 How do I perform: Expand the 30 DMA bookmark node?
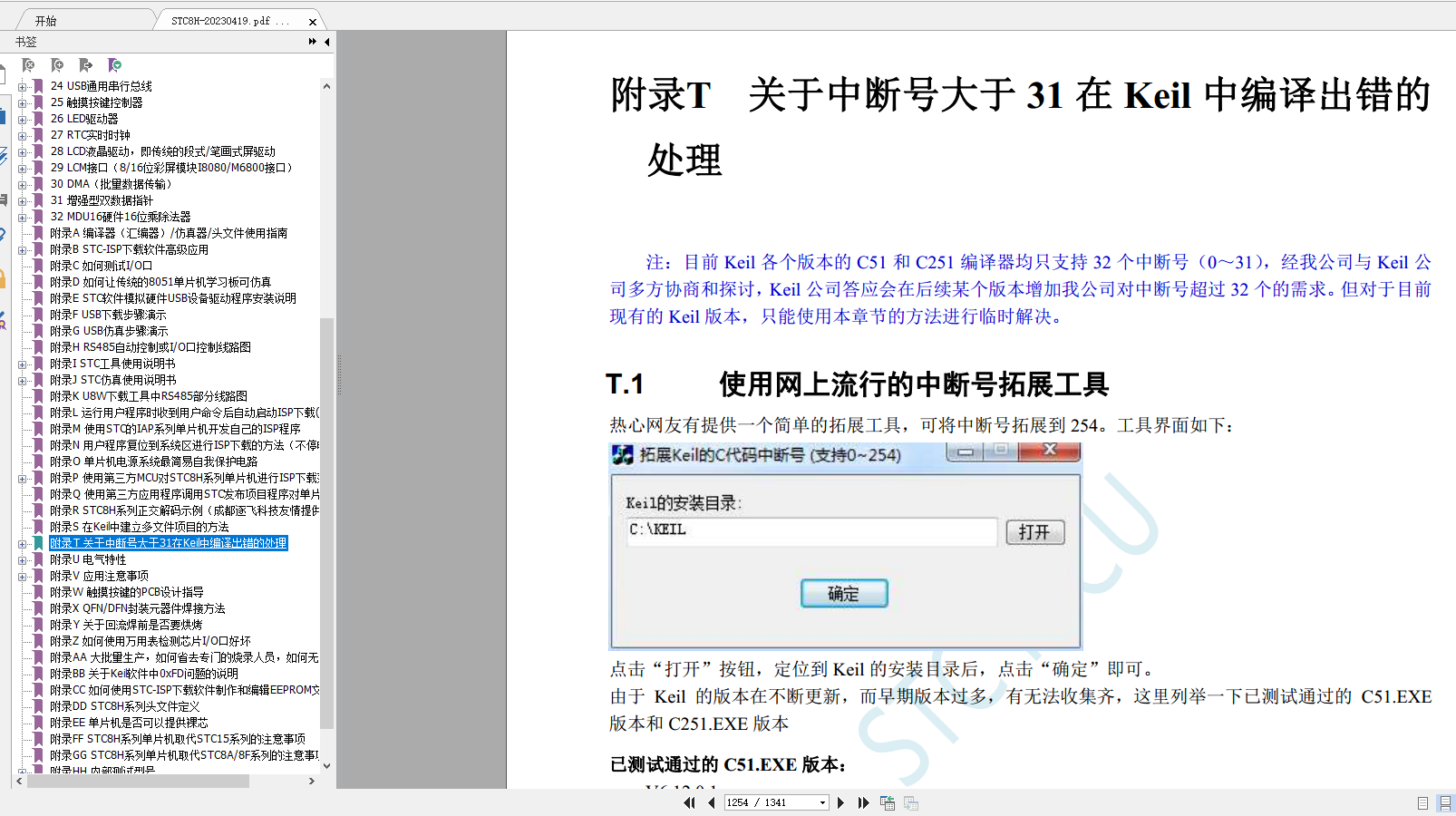tap(22, 185)
